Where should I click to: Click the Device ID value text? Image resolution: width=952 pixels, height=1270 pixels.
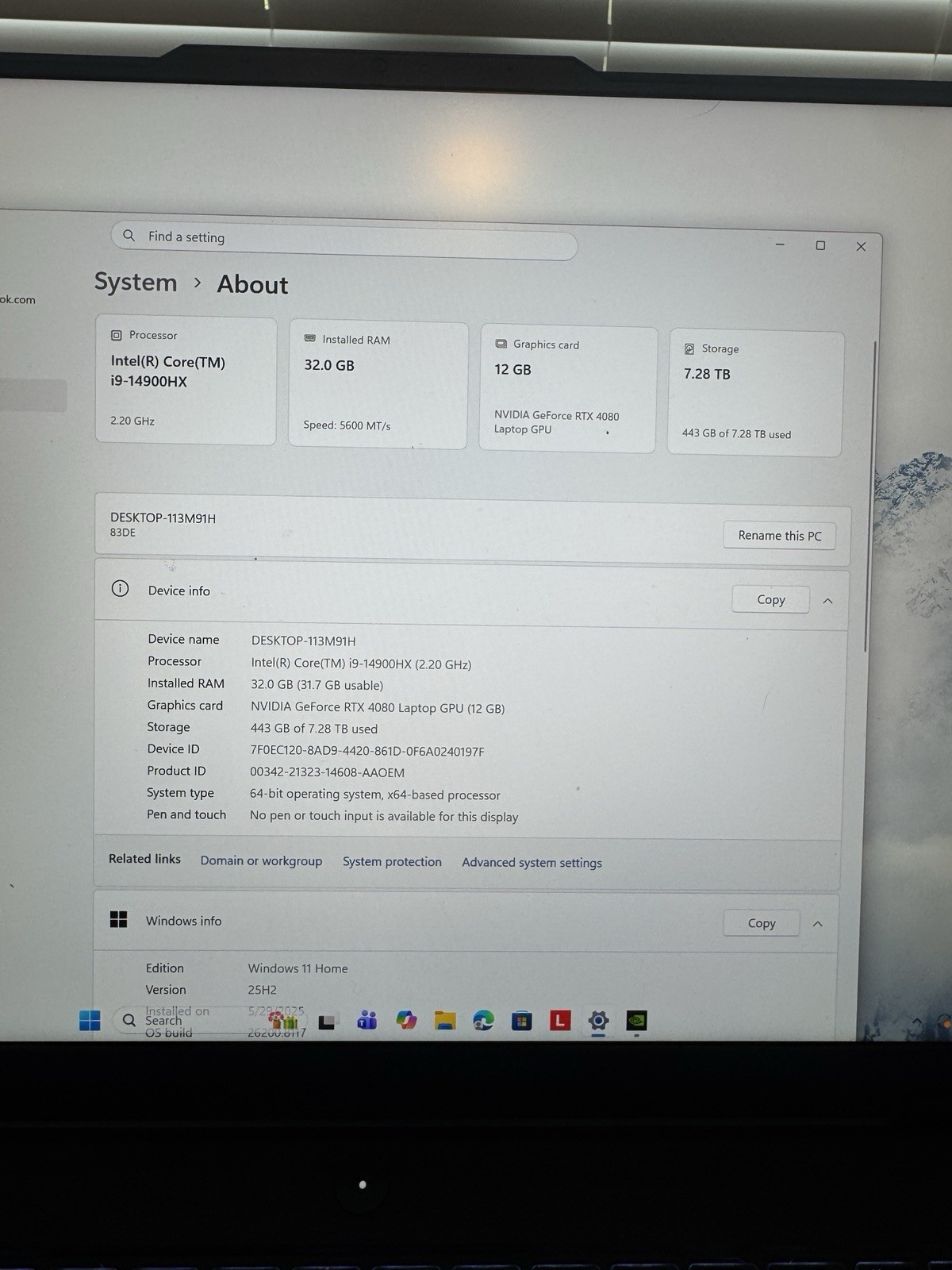pyautogui.click(x=367, y=751)
